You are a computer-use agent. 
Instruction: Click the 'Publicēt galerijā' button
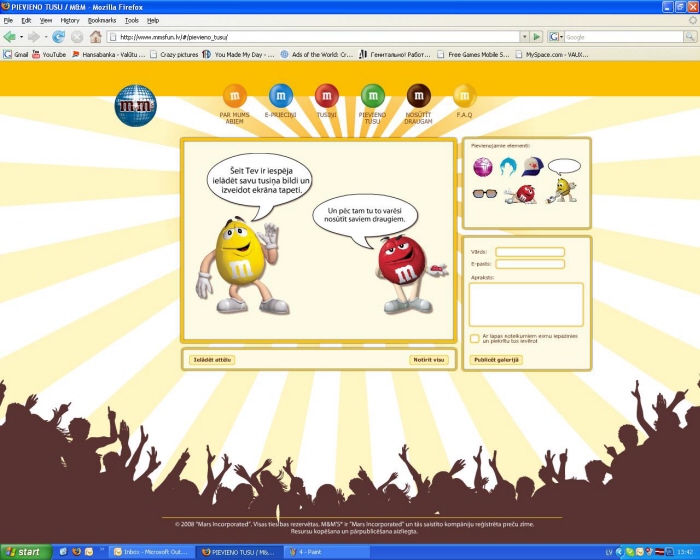click(496, 360)
